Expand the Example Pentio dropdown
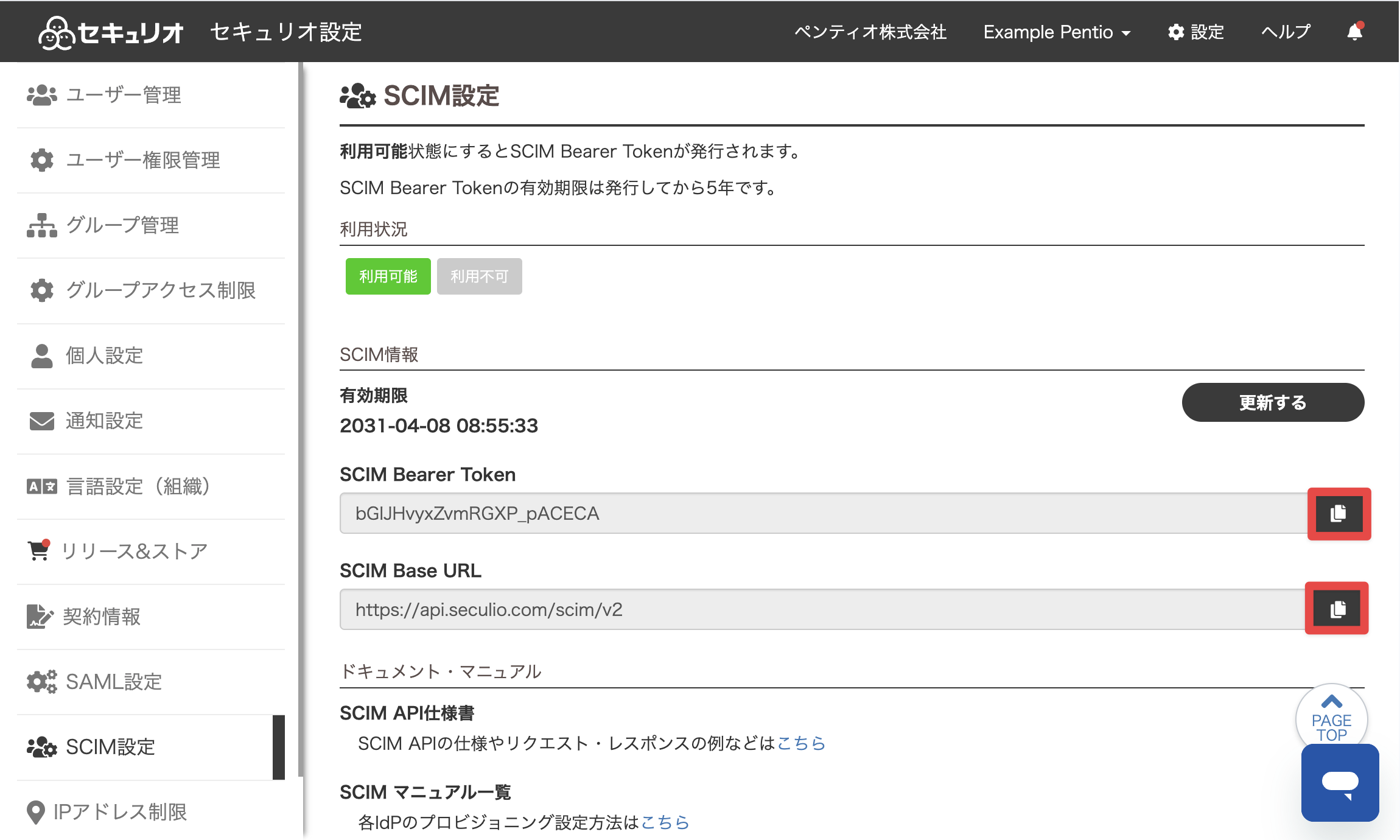The width and height of the screenshot is (1400, 840). 1057,32
